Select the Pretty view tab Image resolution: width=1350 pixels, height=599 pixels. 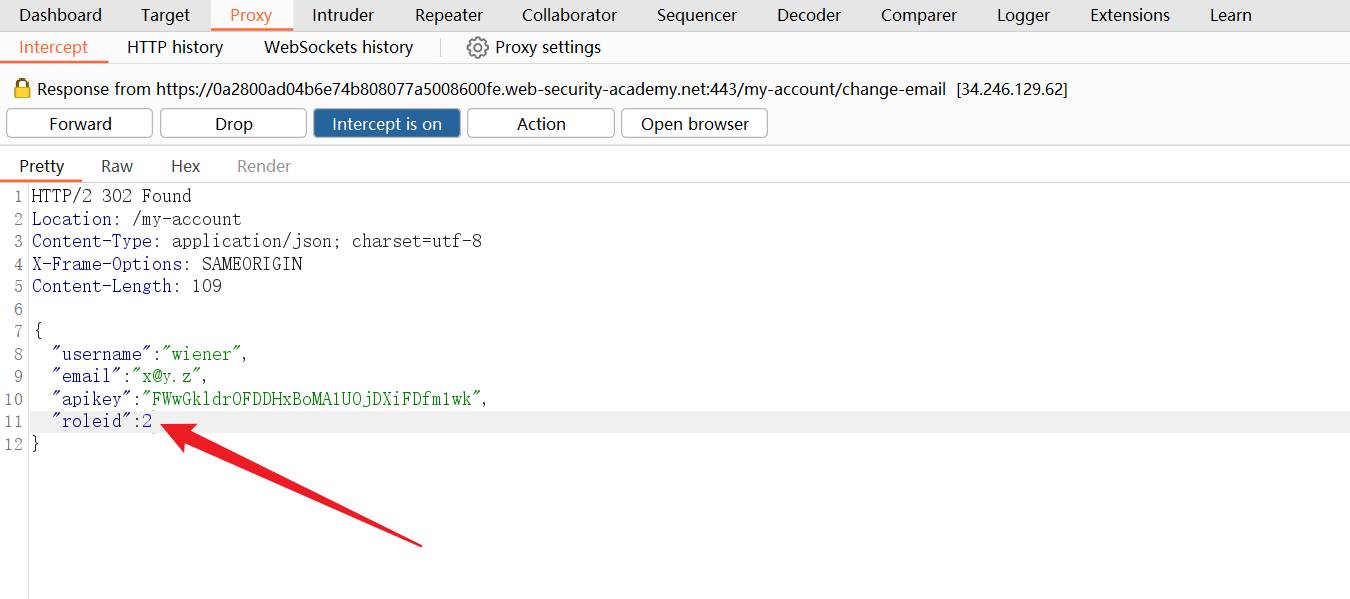pos(41,166)
